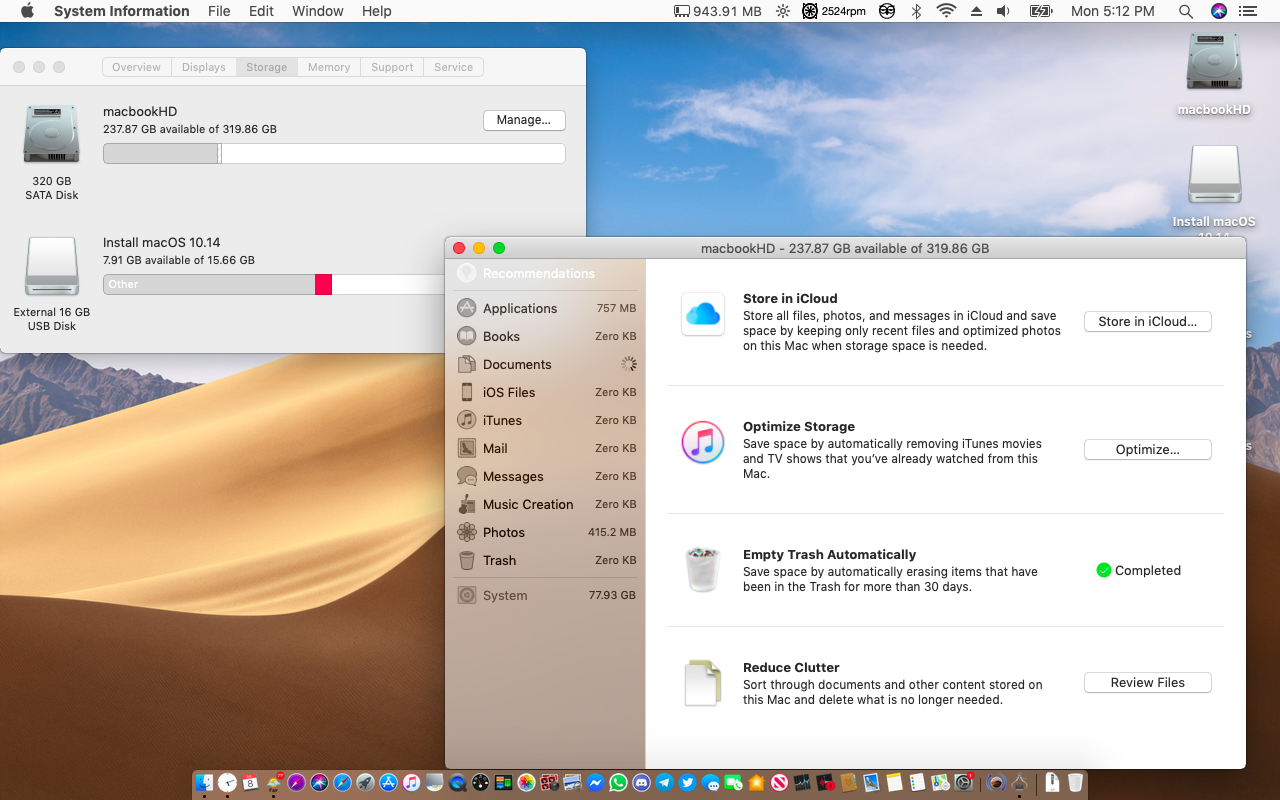The width and height of the screenshot is (1280, 800).
Task: Open the Trash in the Dock
Action: [x=1075, y=783]
